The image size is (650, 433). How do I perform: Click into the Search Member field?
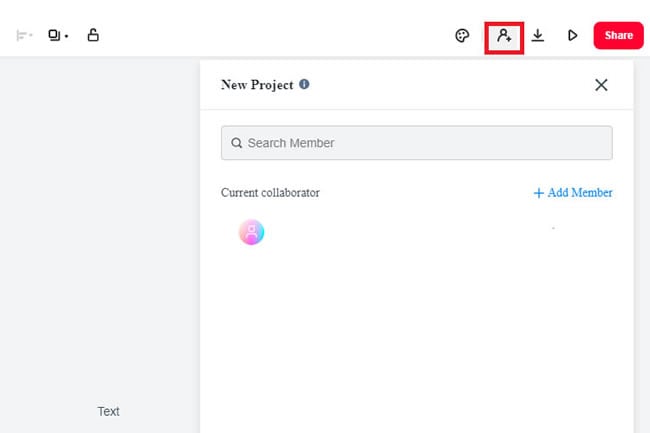click(420, 143)
